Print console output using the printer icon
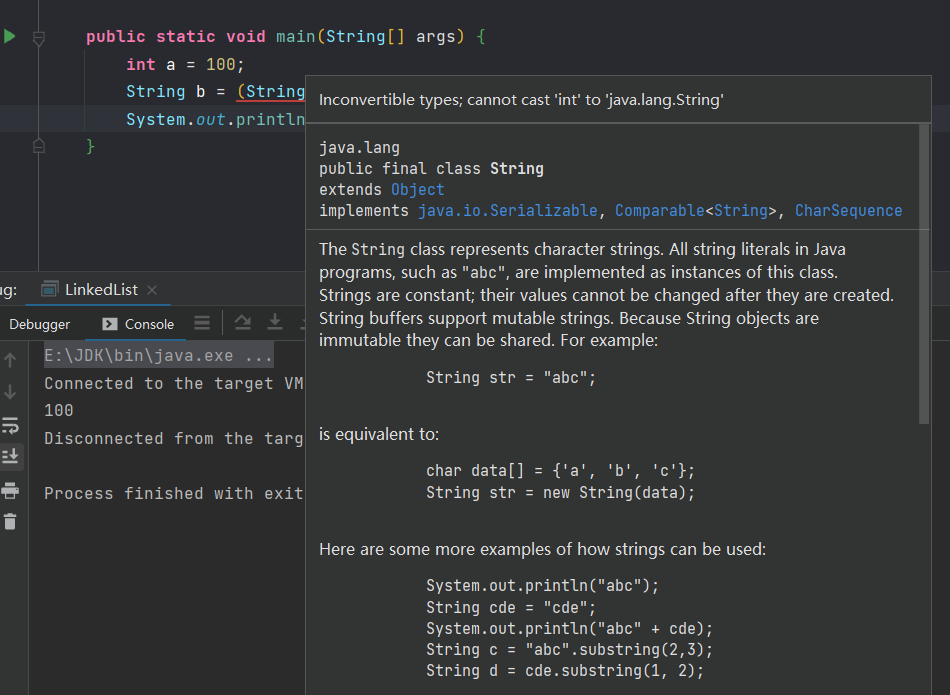The image size is (950, 695). pyautogui.click(x=11, y=491)
